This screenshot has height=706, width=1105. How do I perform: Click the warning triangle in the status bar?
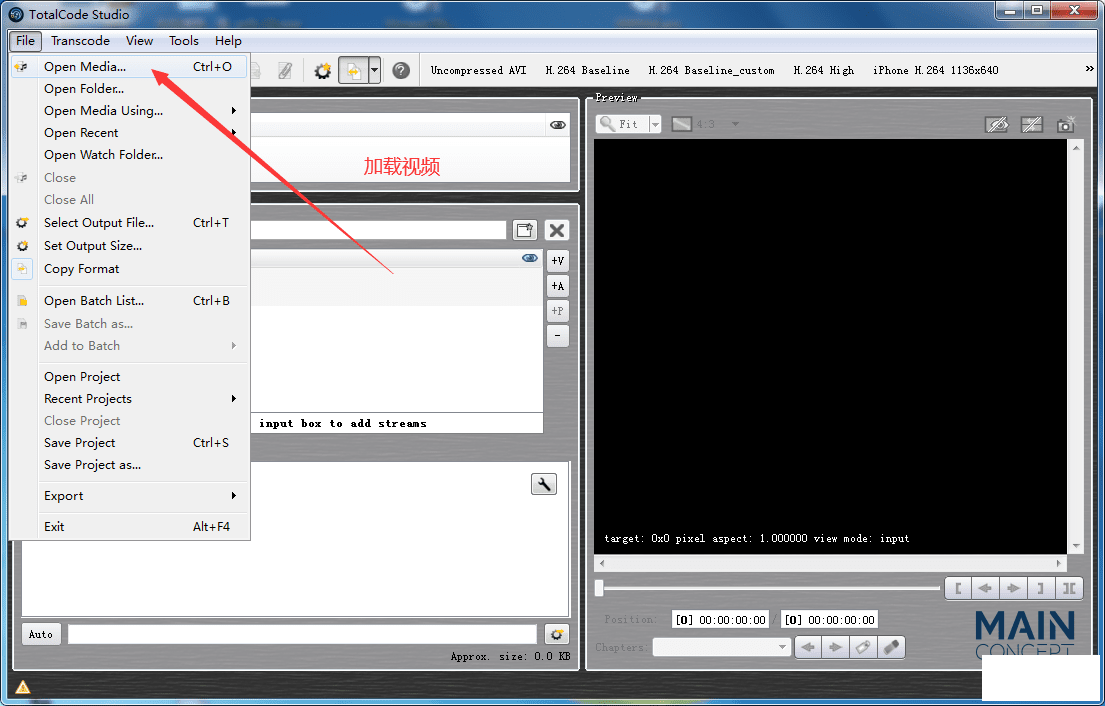[x=23, y=687]
